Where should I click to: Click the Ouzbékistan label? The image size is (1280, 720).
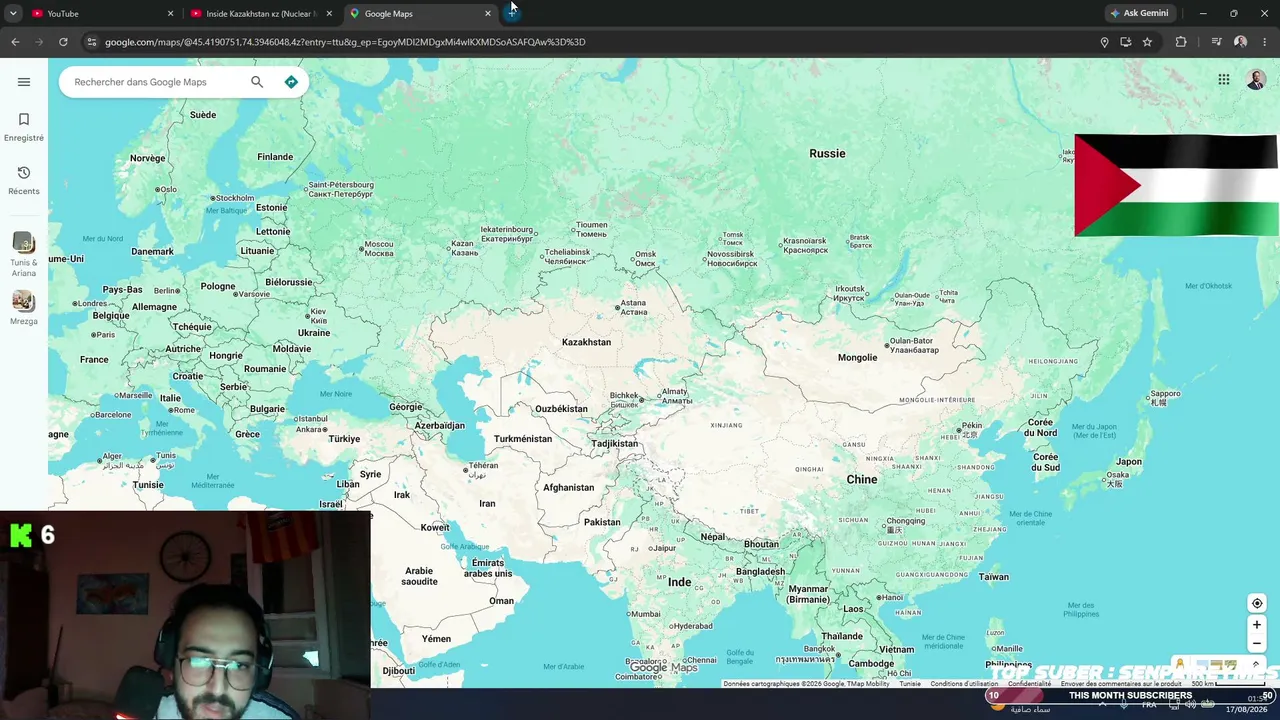[561, 409]
